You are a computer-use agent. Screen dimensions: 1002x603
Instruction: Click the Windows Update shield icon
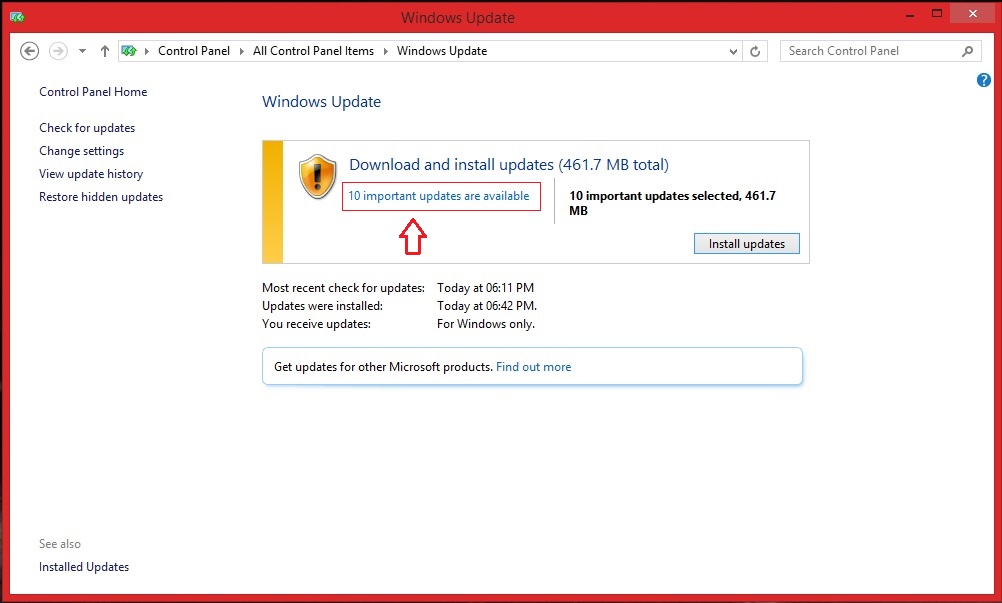click(317, 176)
